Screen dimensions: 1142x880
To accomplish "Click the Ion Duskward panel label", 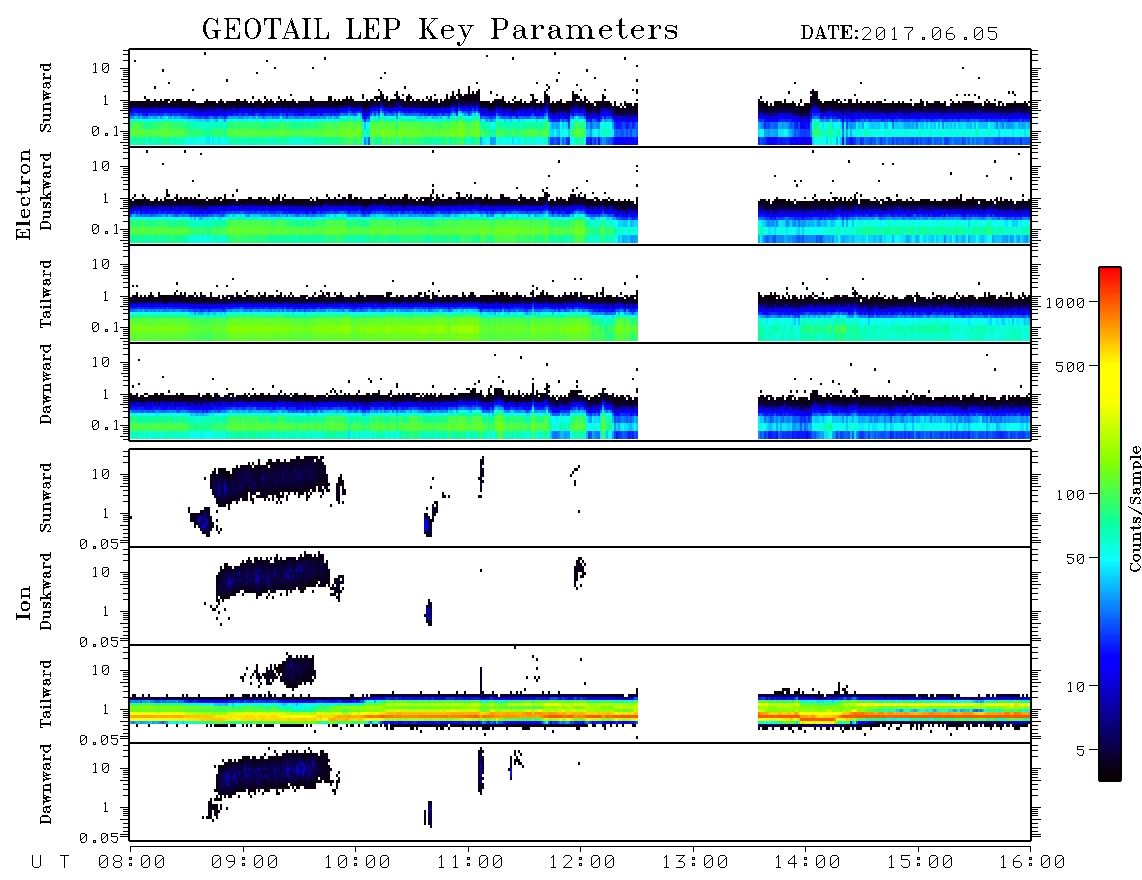I will [46, 591].
